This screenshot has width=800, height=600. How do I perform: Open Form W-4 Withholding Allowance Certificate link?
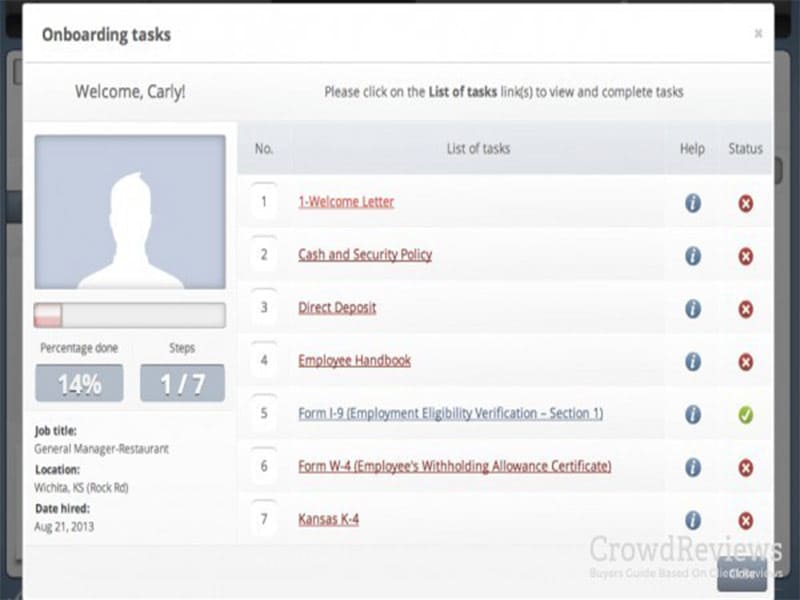455,466
